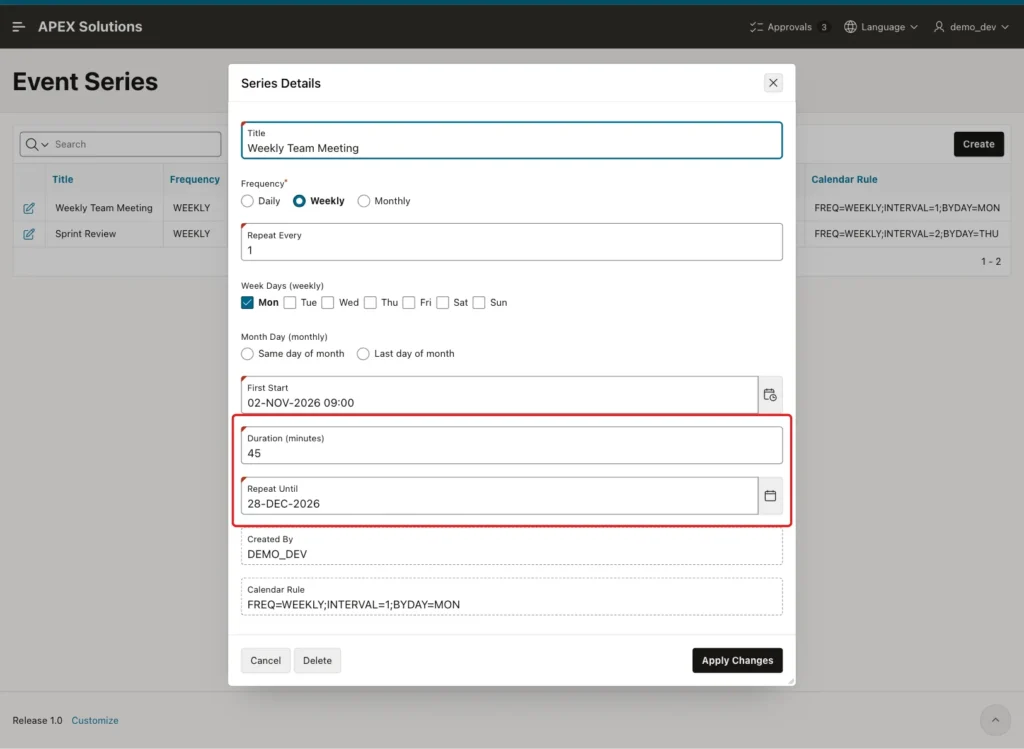The height and width of the screenshot is (749, 1024).
Task: Go to APEX Solutions home title
Action: coord(90,27)
